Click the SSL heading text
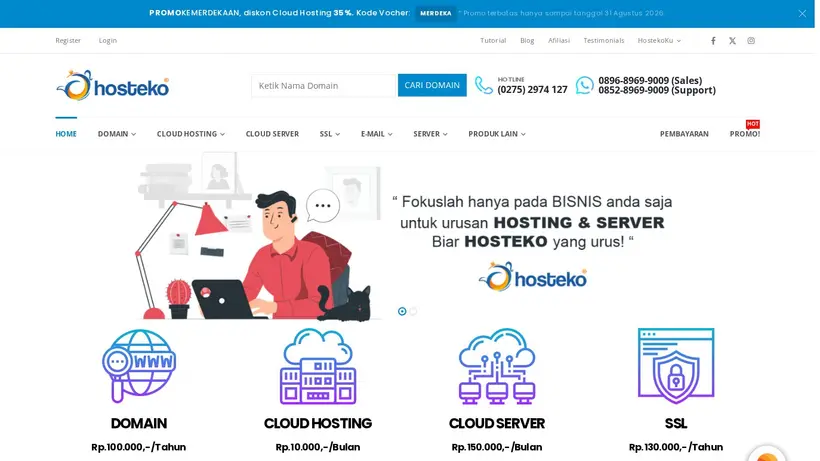The width and height of the screenshot is (820, 461). [x=676, y=423]
